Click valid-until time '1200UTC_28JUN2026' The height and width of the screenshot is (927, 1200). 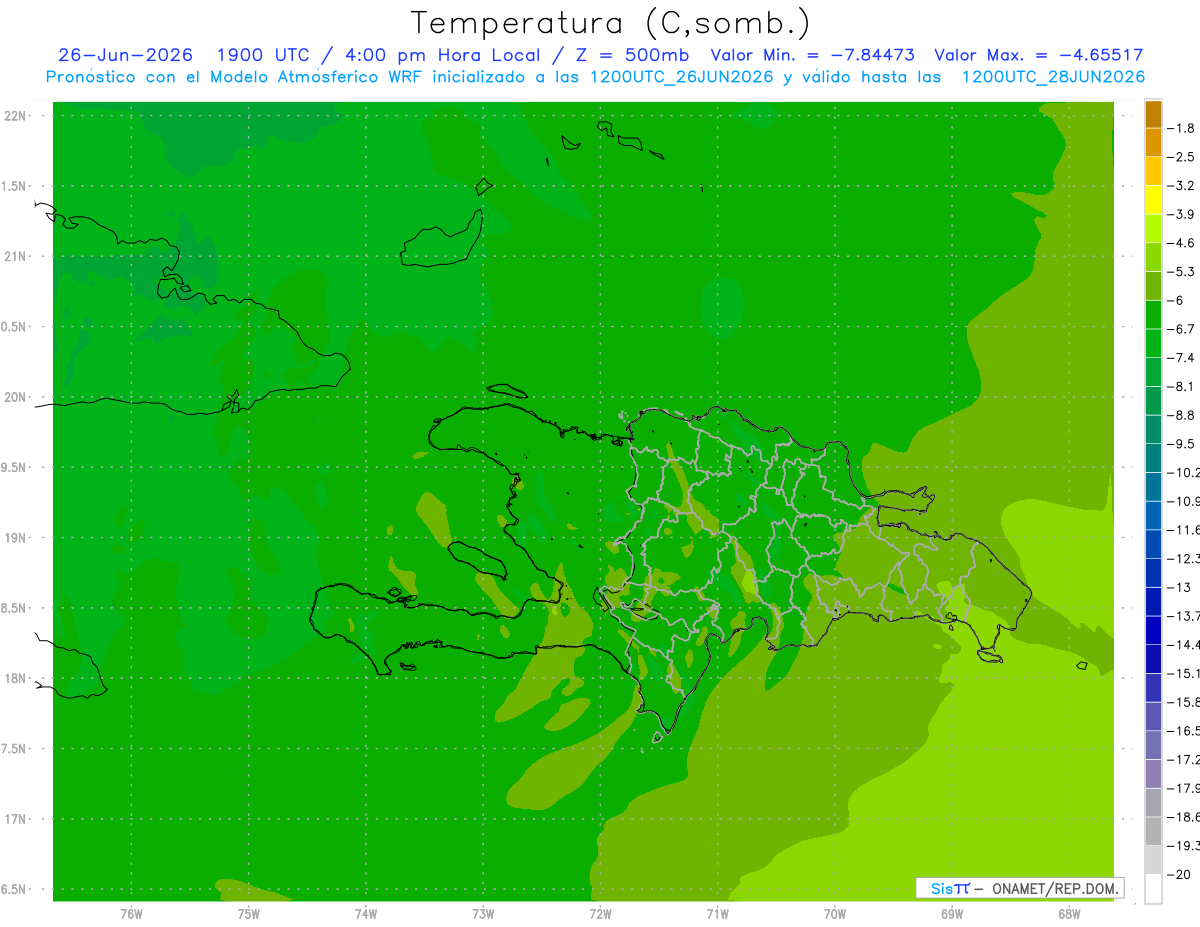1053,77
